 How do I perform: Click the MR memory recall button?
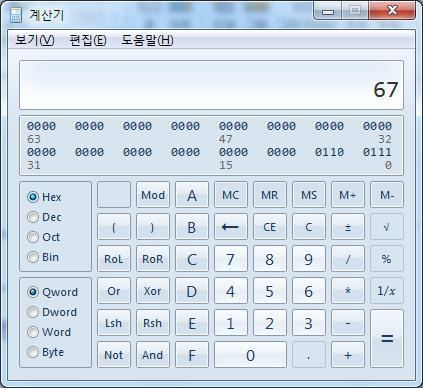(x=270, y=195)
